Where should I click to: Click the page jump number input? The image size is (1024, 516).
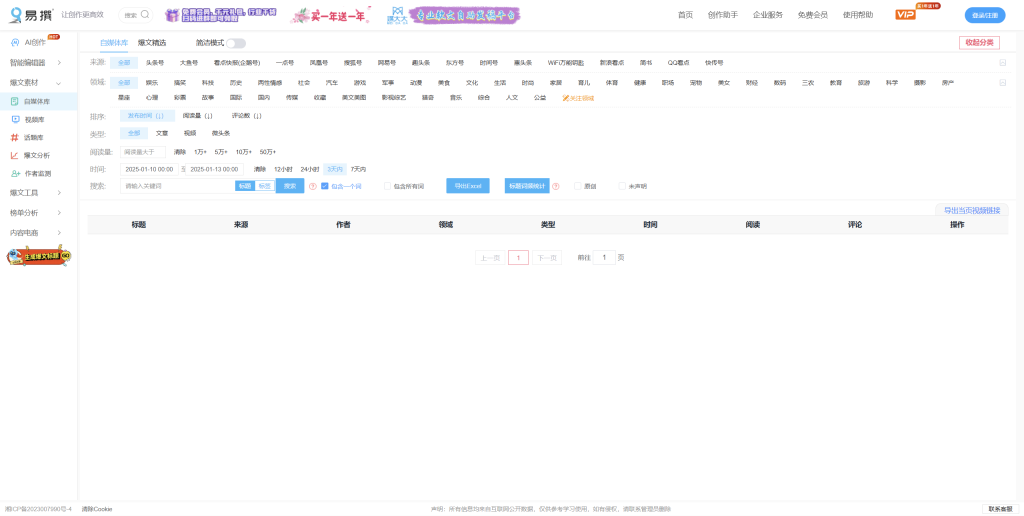604,257
